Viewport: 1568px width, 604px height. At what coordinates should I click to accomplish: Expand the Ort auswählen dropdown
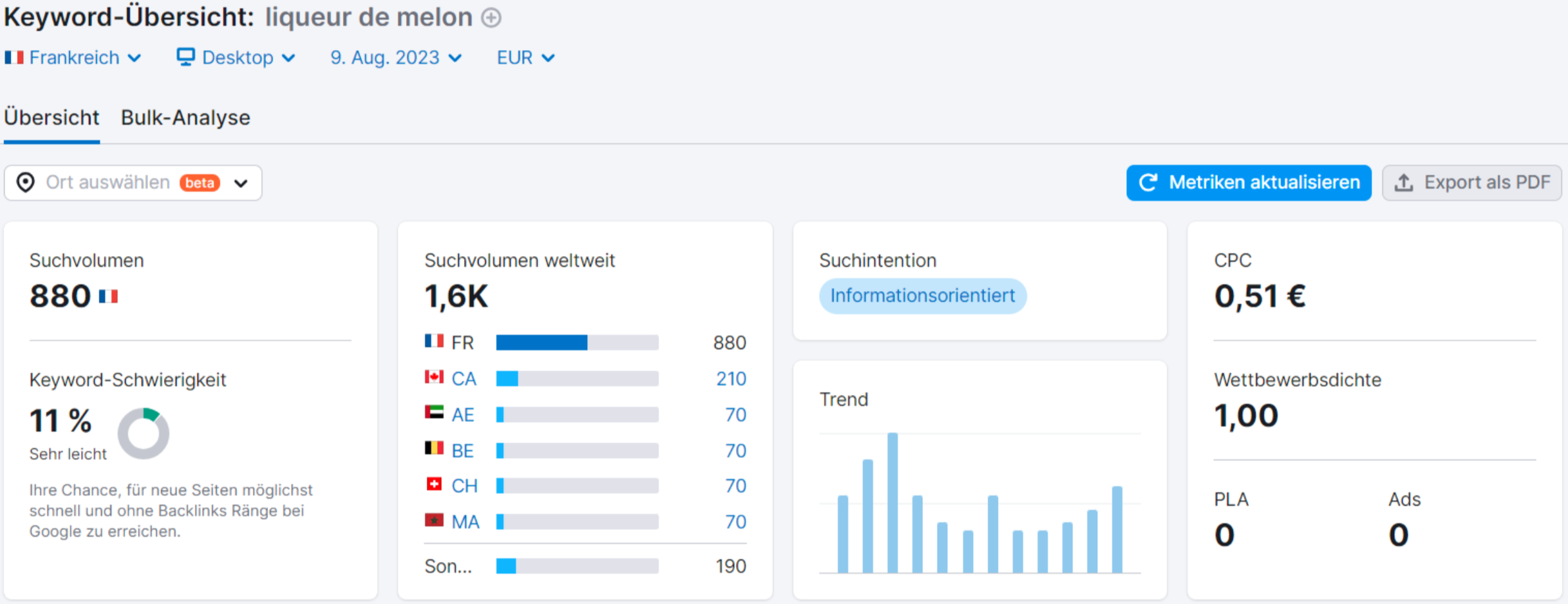pos(241,183)
